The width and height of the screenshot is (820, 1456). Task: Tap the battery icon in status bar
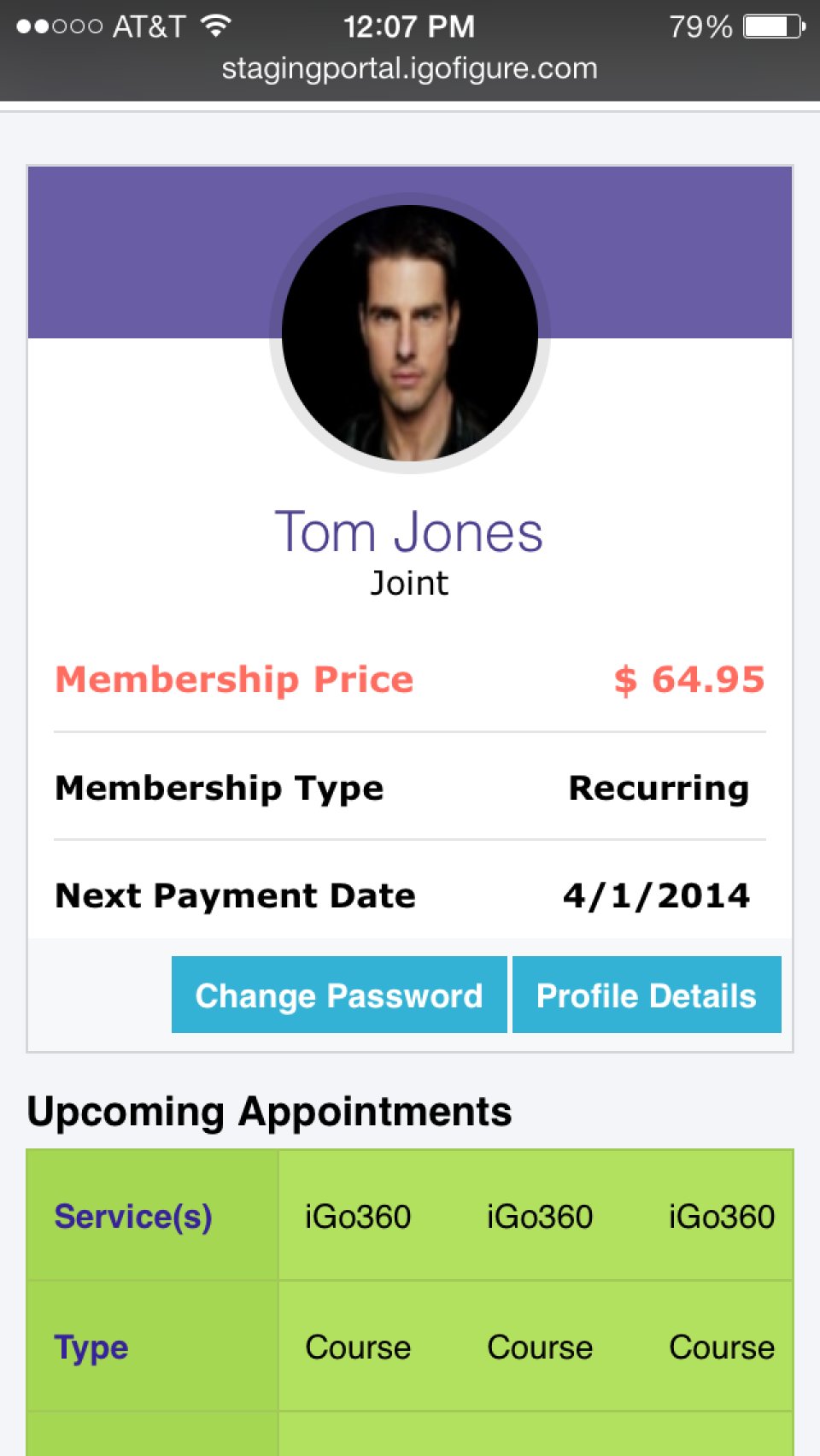point(774,26)
